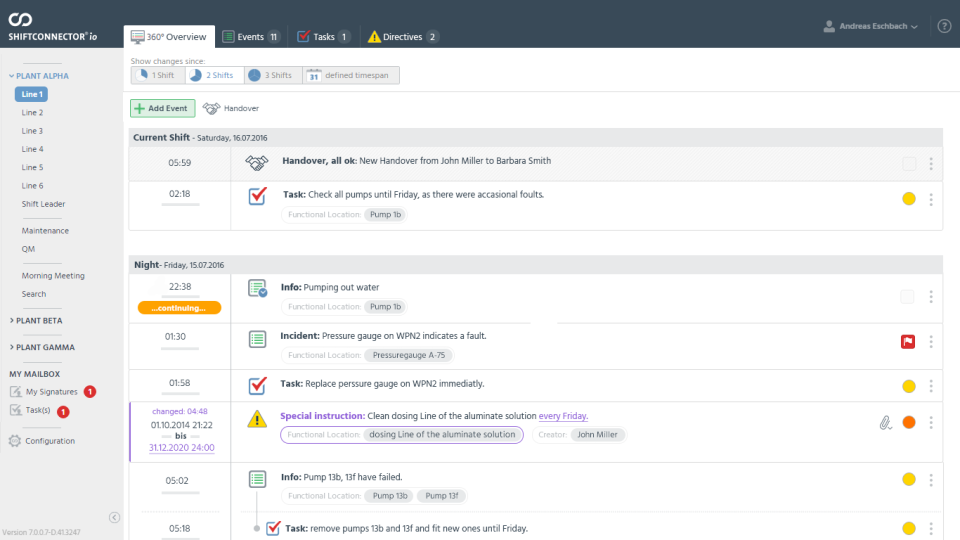Open three-dot menu on Special instruction row

click(x=931, y=422)
